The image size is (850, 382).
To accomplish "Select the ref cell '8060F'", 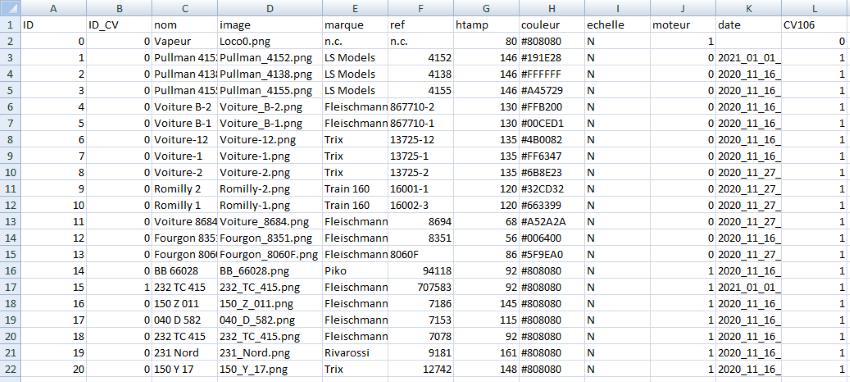I will point(421,255).
